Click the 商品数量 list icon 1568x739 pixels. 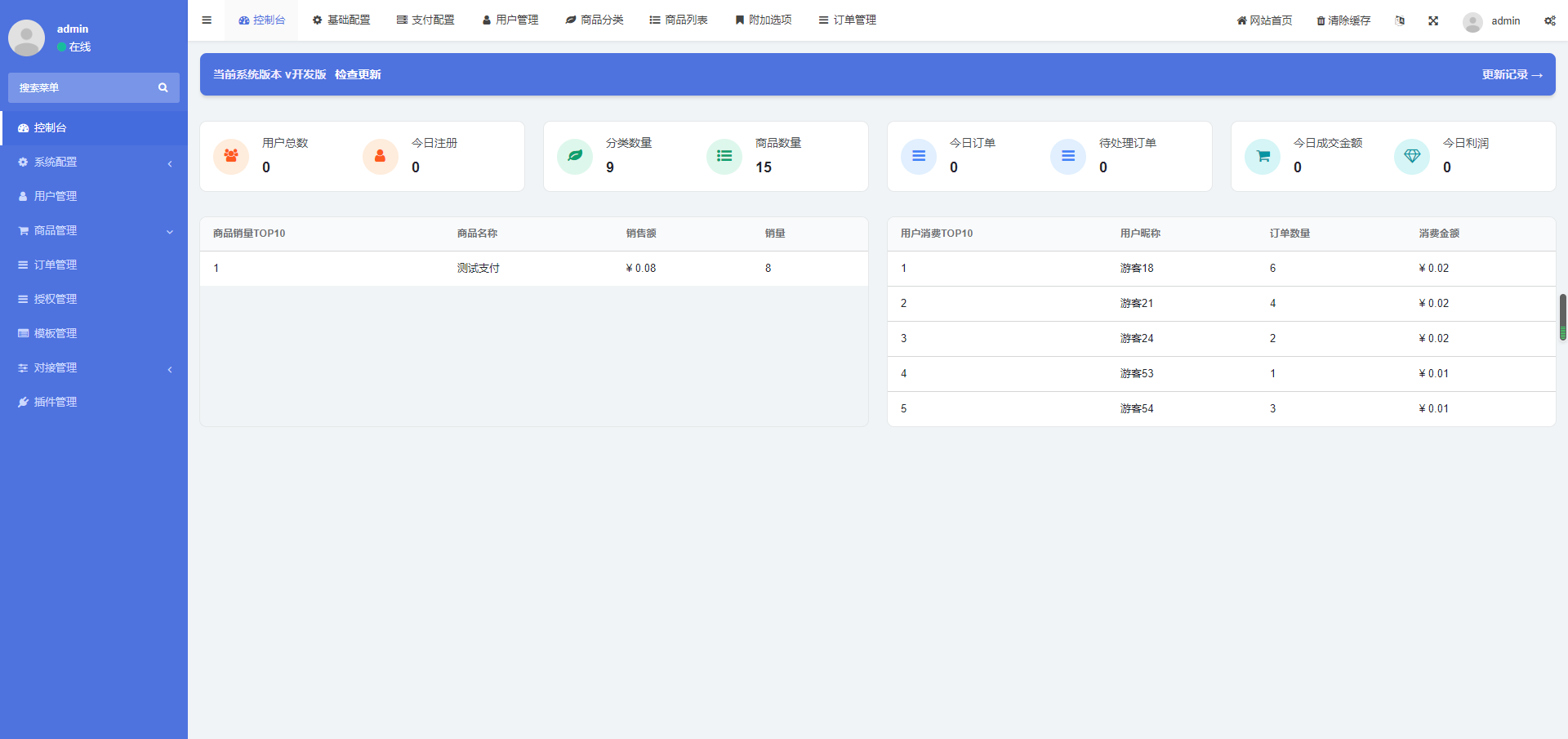[724, 156]
